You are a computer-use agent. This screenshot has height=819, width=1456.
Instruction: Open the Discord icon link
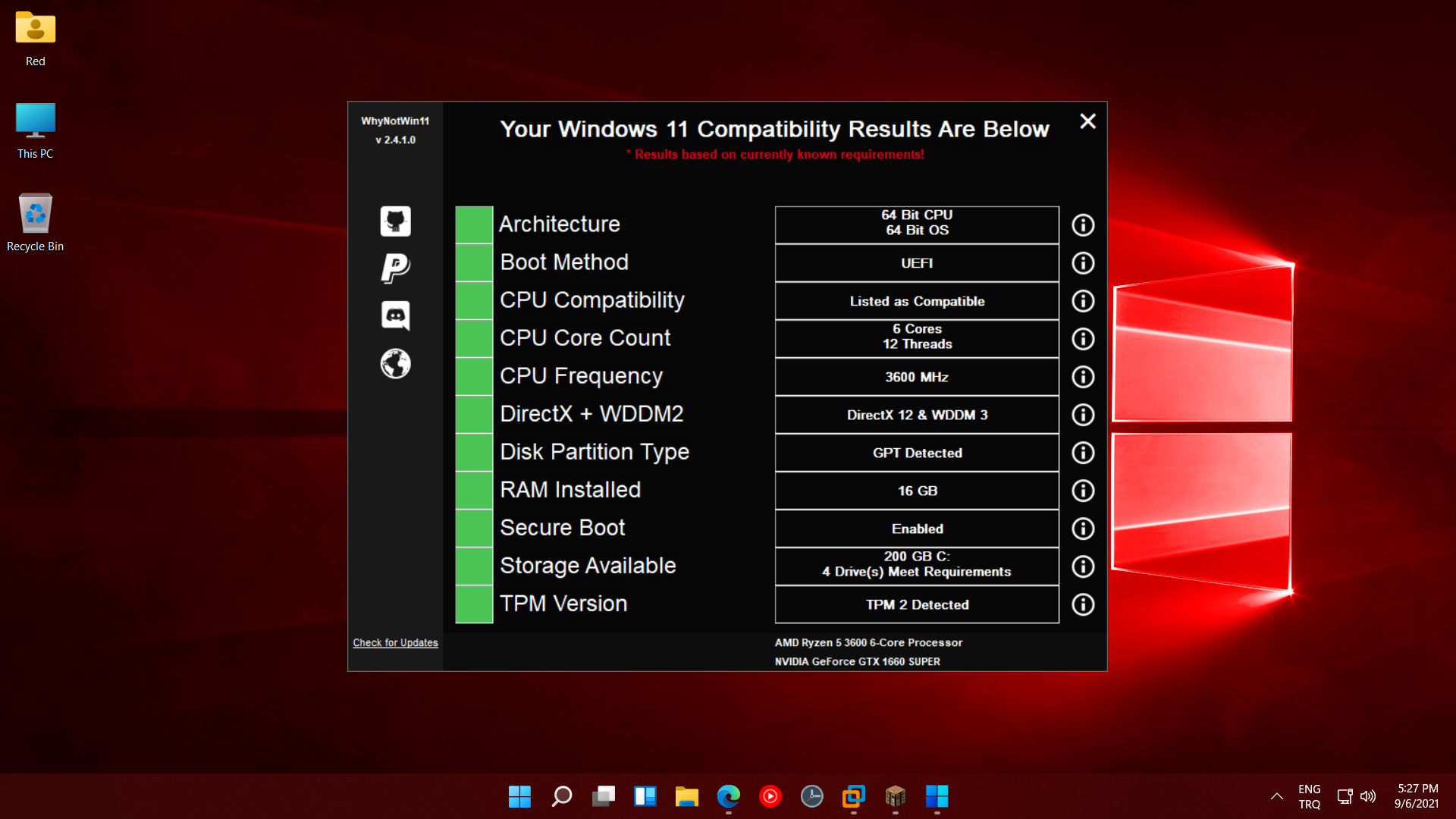395,315
